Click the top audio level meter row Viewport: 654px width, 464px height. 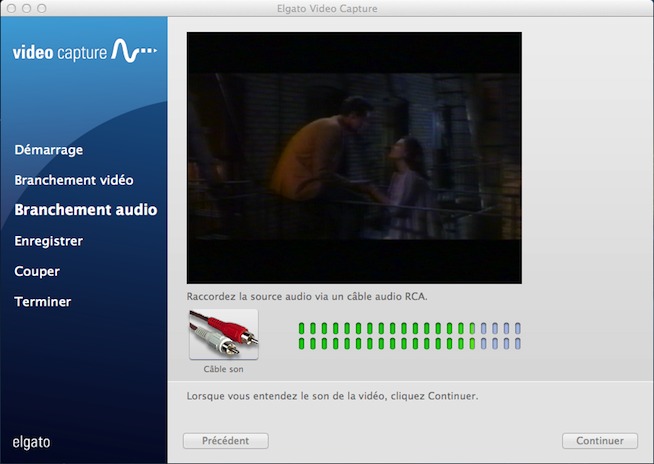pos(409,328)
